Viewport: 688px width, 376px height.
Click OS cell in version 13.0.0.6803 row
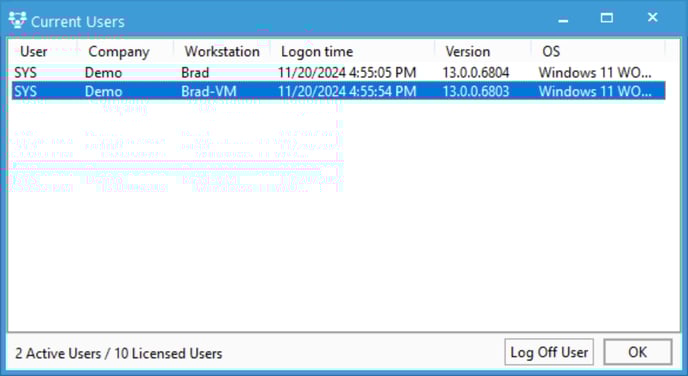click(x=595, y=91)
